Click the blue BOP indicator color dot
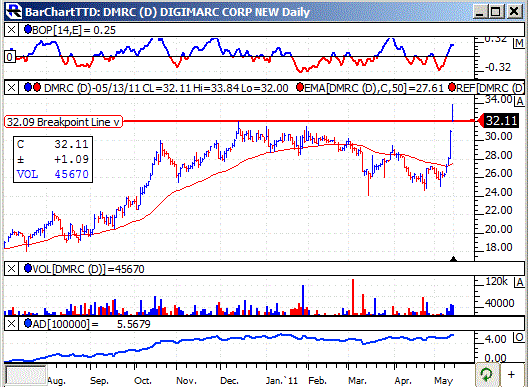Screen dimensions: 528x387 (x=28, y=30)
